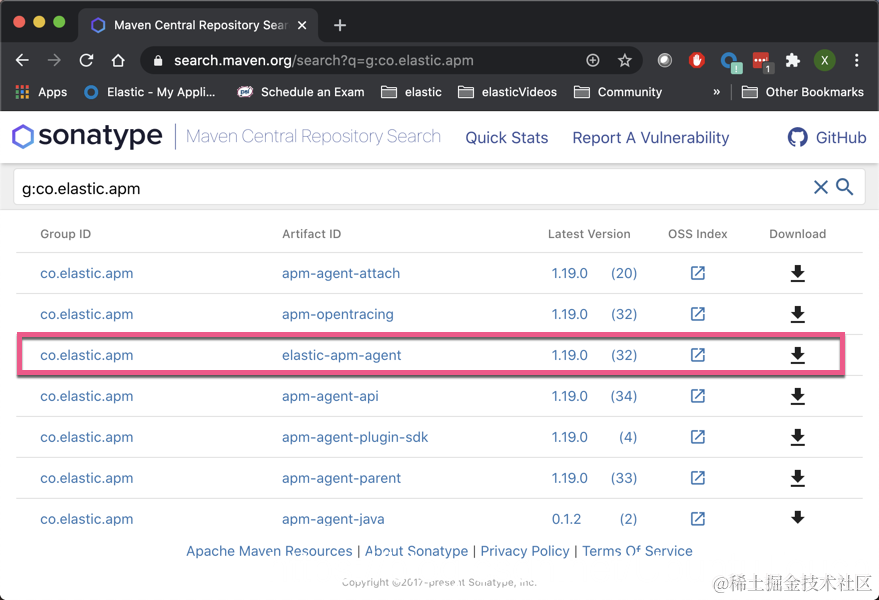
Task: Show all (34) versions of apm-agent-api
Action: 624,396
